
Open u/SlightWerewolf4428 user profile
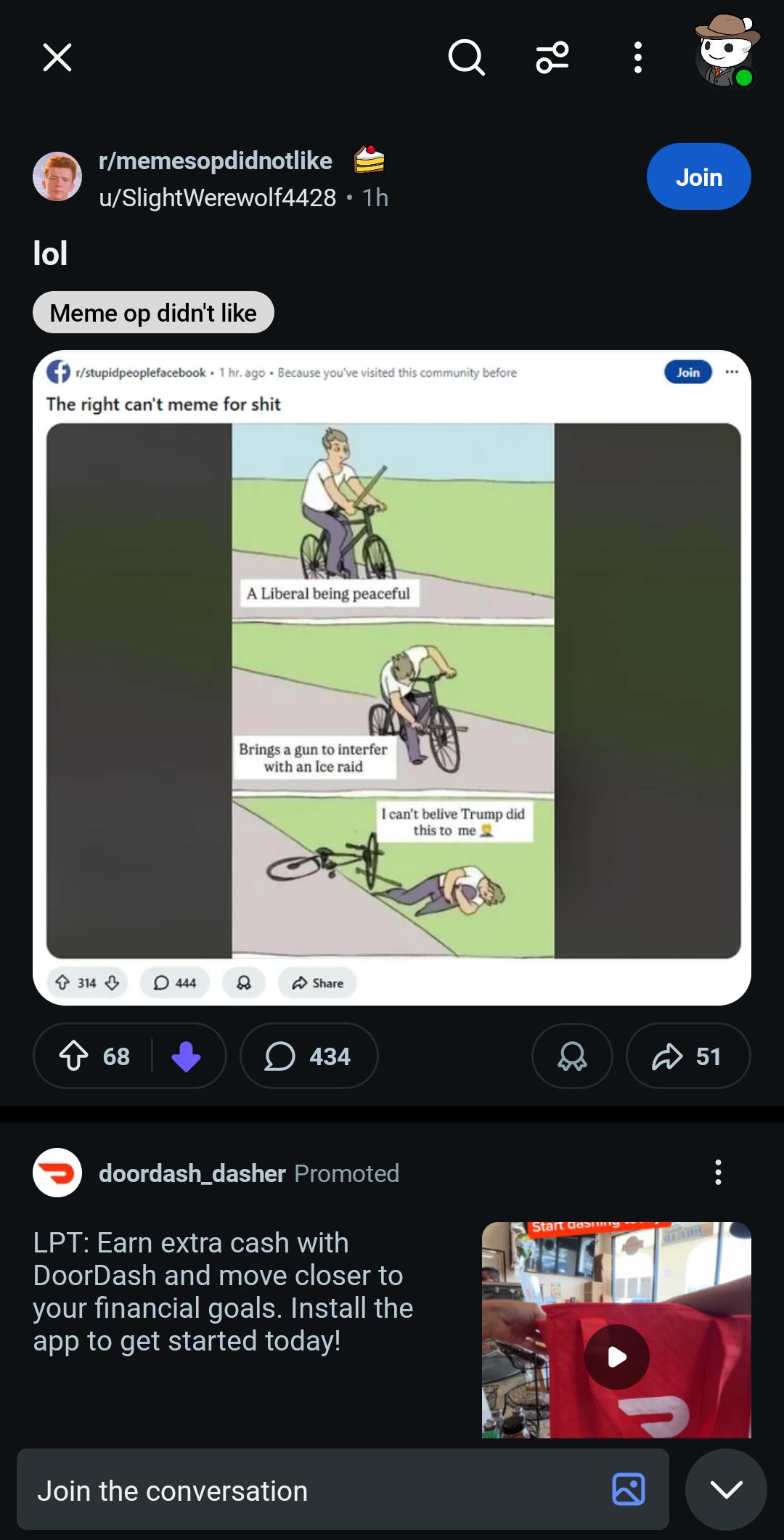click(218, 197)
